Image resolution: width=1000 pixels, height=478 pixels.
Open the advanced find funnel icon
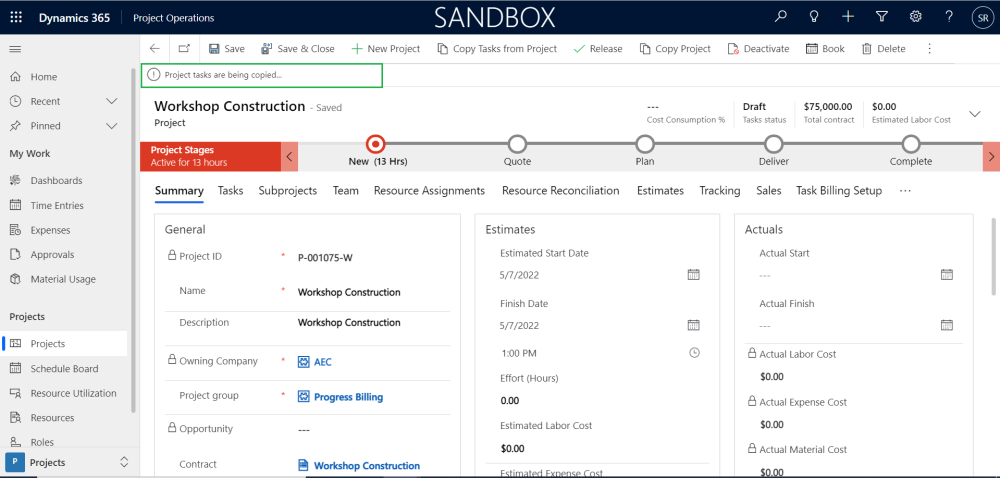pyautogui.click(x=882, y=17)
